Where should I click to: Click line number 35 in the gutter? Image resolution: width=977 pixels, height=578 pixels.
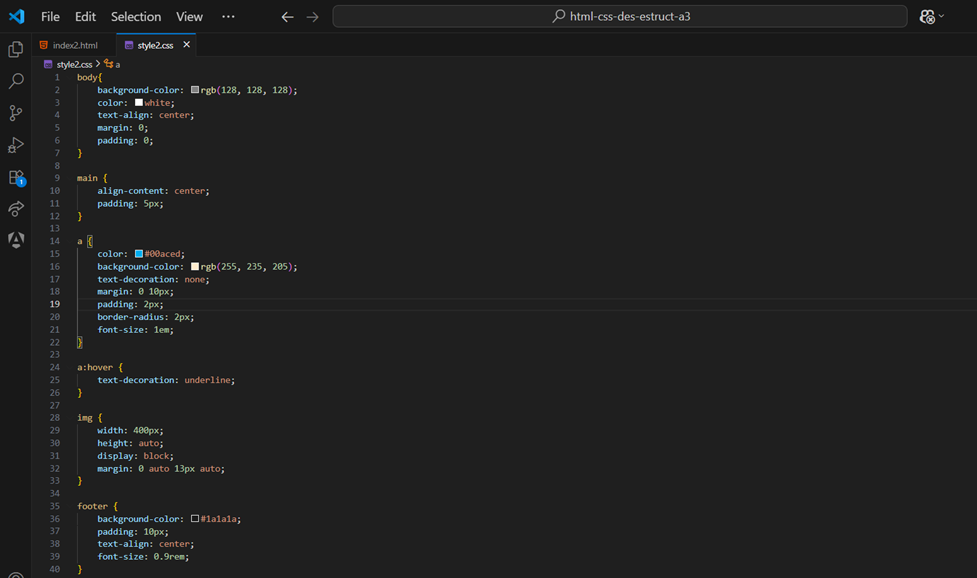point(55,506)
